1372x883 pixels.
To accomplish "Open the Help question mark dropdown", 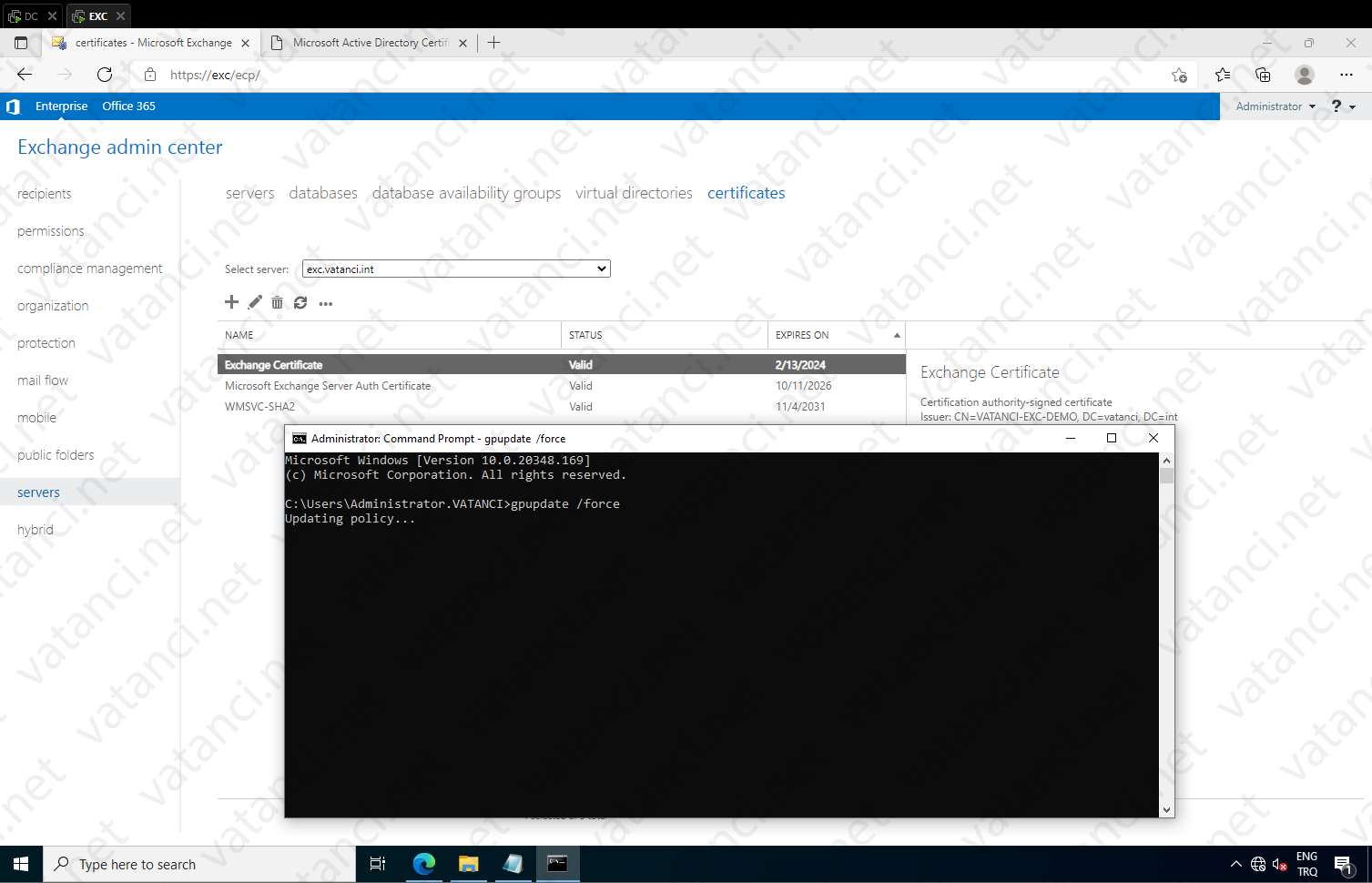I will click(x=1343, y=107).
